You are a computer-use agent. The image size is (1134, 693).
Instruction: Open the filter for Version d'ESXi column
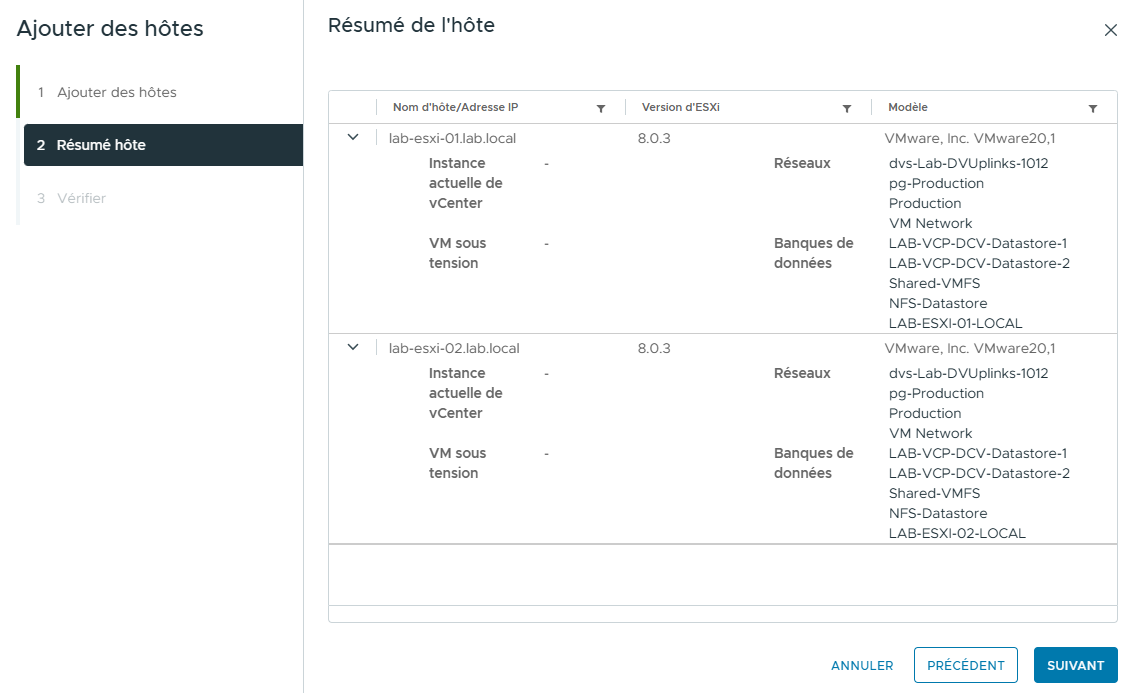tap(846, 107)
